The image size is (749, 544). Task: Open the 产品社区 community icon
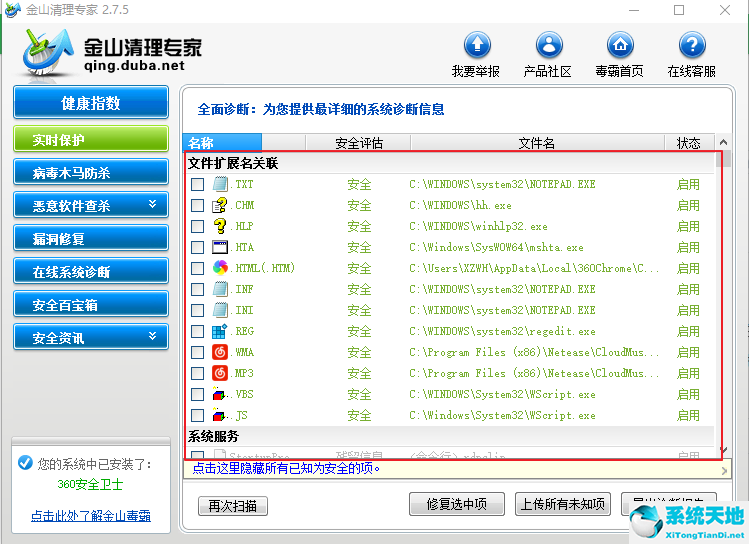(x=549, y=45)
